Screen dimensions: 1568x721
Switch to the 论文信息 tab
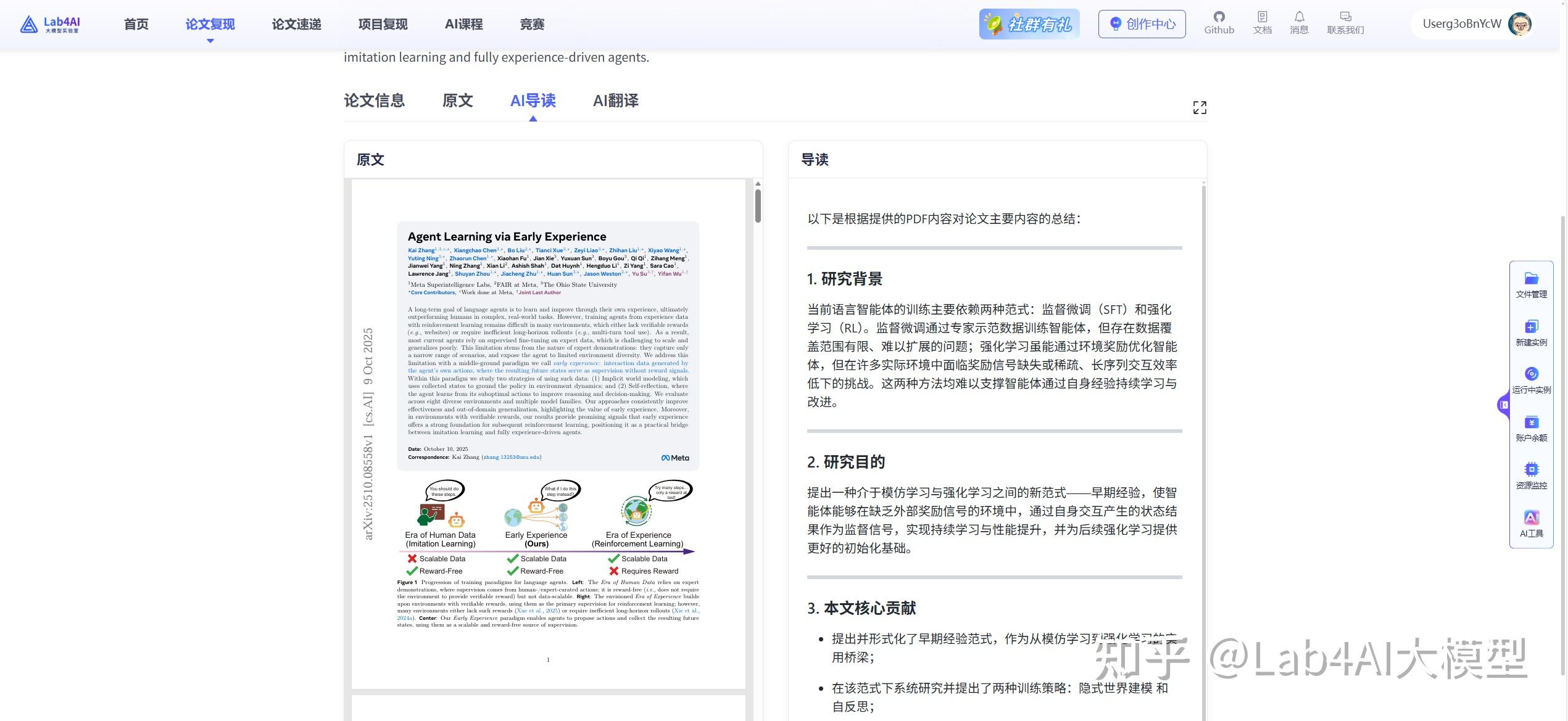point(374,101)
